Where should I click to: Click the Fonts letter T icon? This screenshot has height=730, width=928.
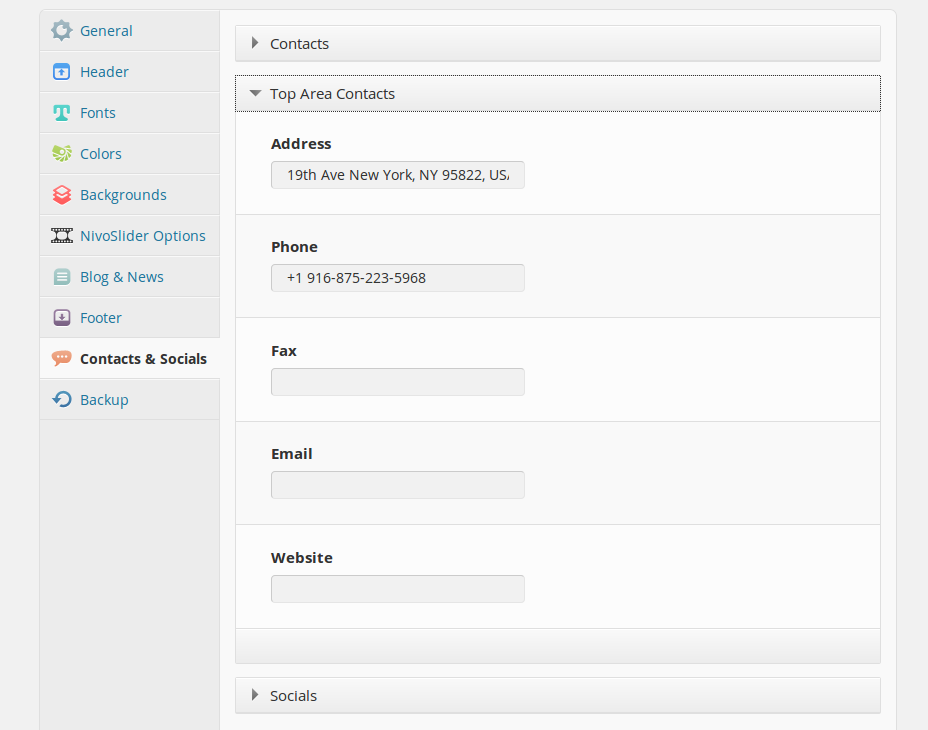(x=62, y=113)
